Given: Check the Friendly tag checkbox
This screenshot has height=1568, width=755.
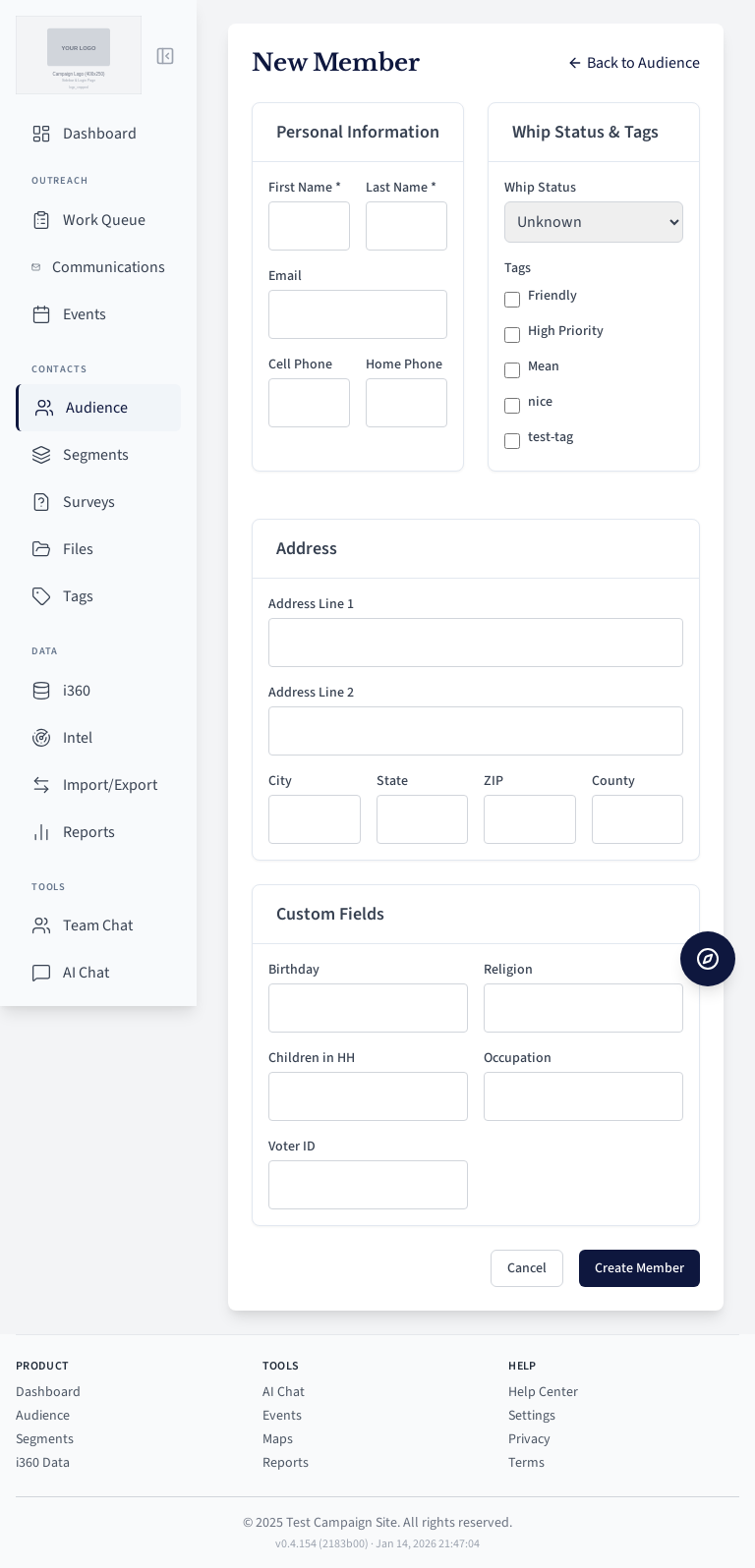Looking at the screenshot, I should coord(512,300).
